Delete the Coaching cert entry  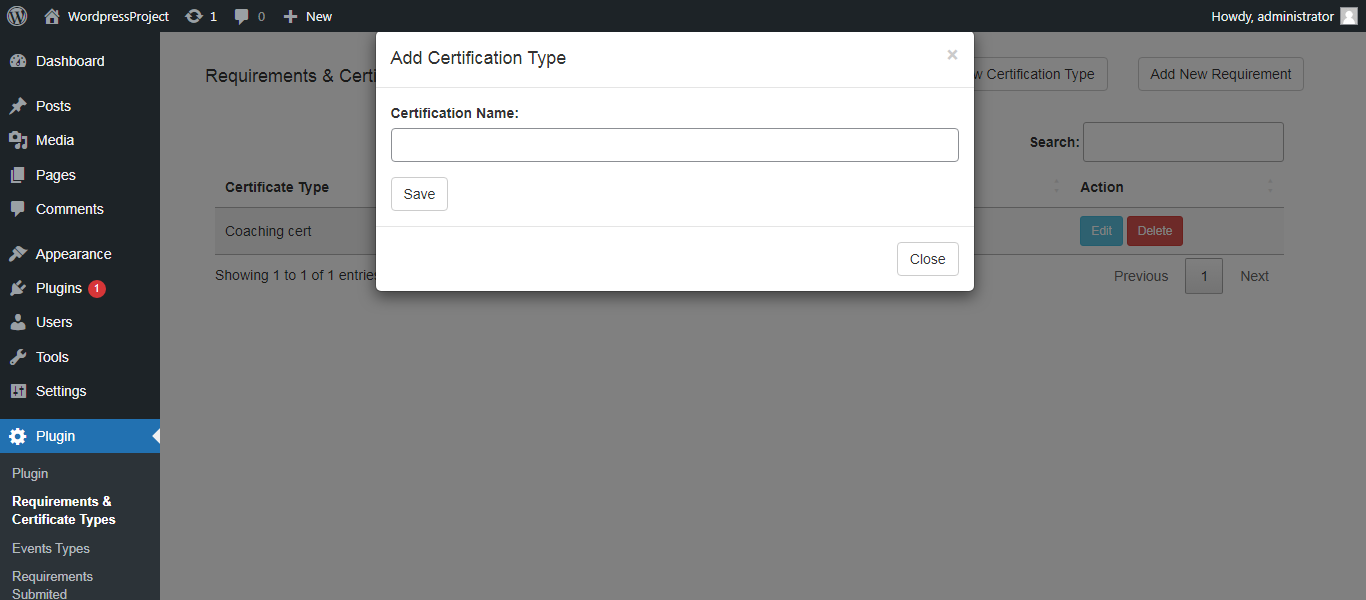click(1154, 230)
